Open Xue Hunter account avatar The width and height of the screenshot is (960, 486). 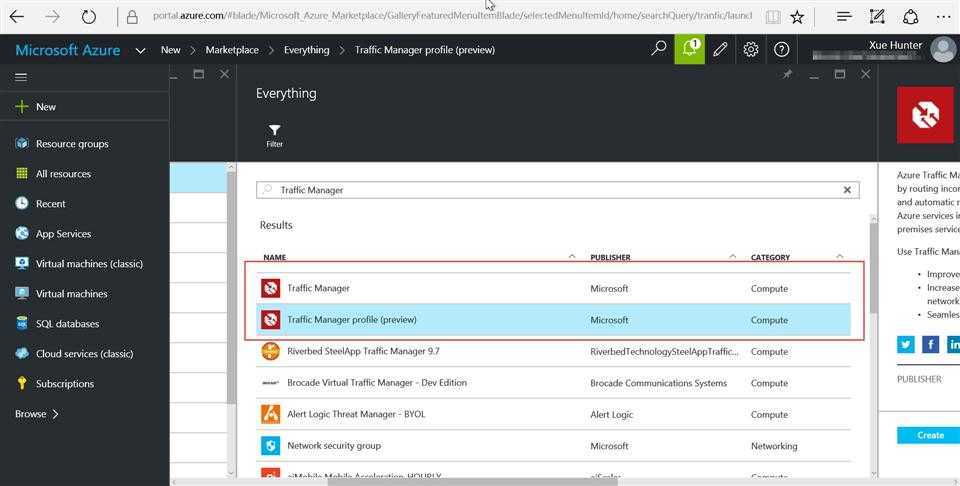[943, 49]
